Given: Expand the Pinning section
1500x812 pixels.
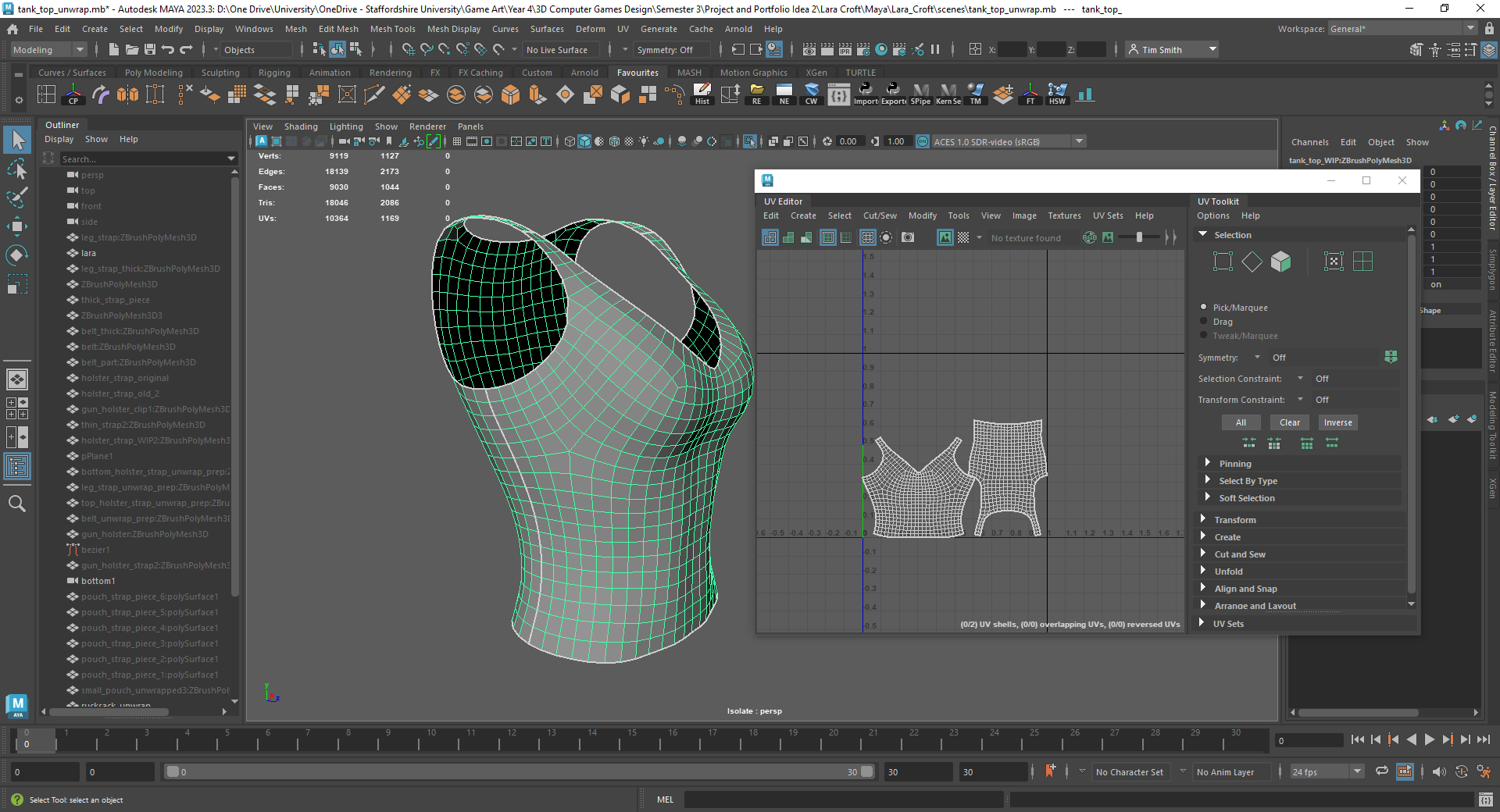Looking at the screenshot, I should click(x=1208, y=463).
